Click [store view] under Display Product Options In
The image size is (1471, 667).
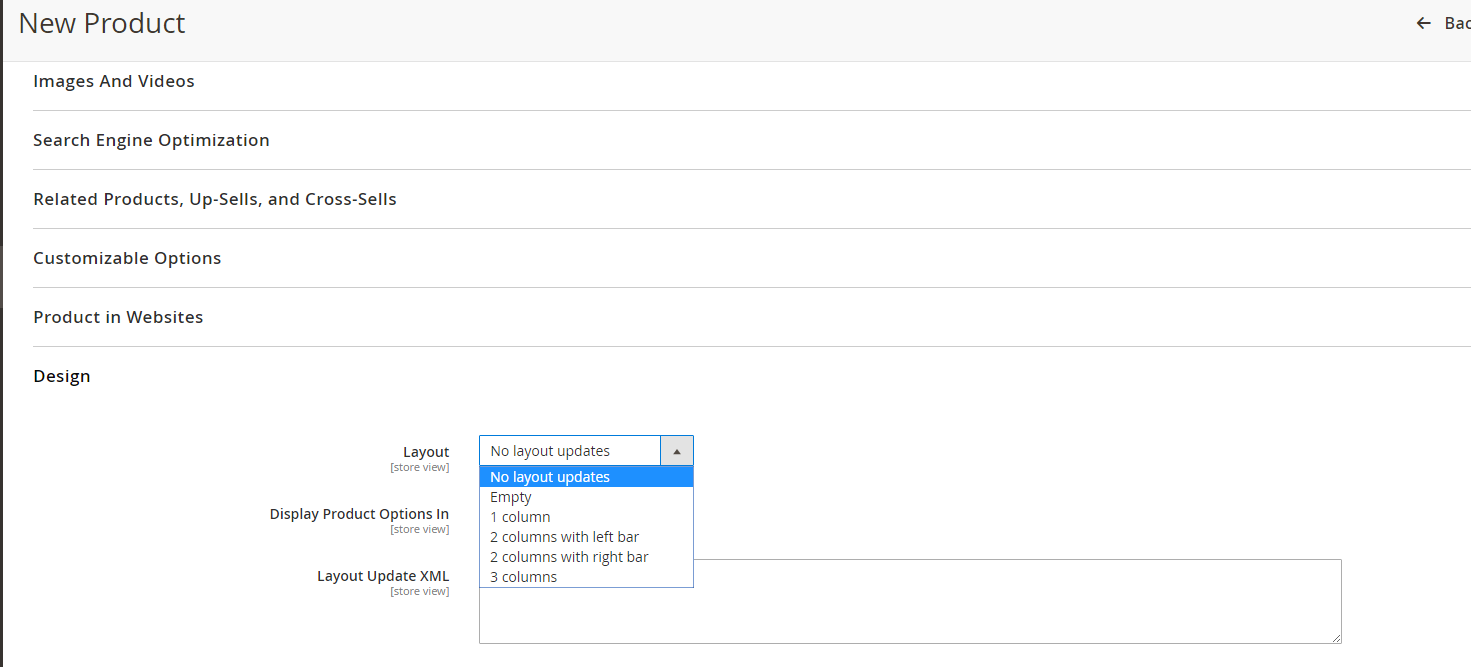click(x=420, y=529)
